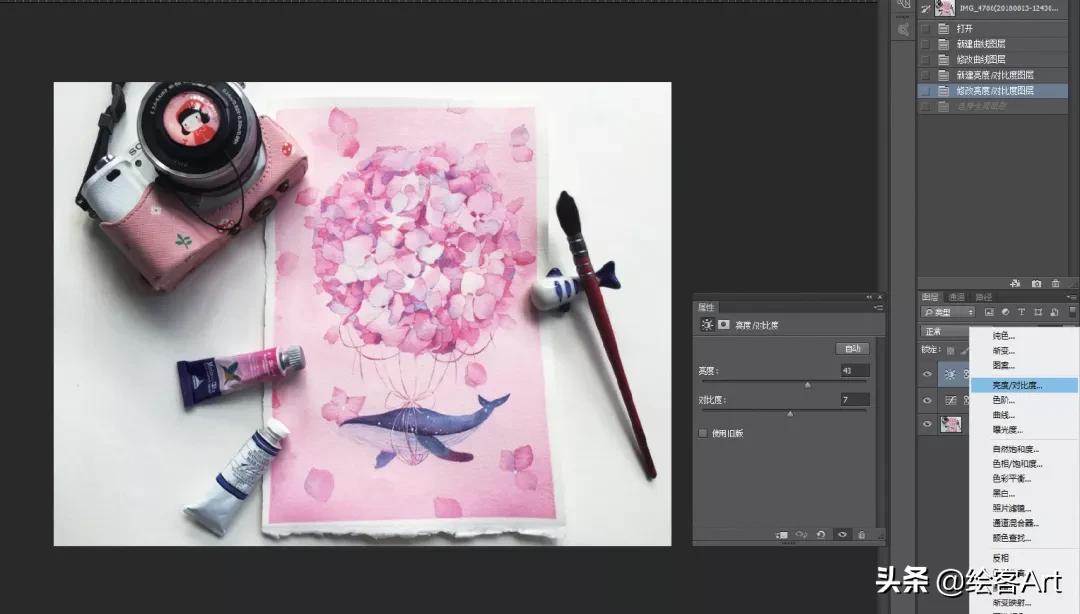Filter layers by type (T) icon

[x=1021, y=312]
